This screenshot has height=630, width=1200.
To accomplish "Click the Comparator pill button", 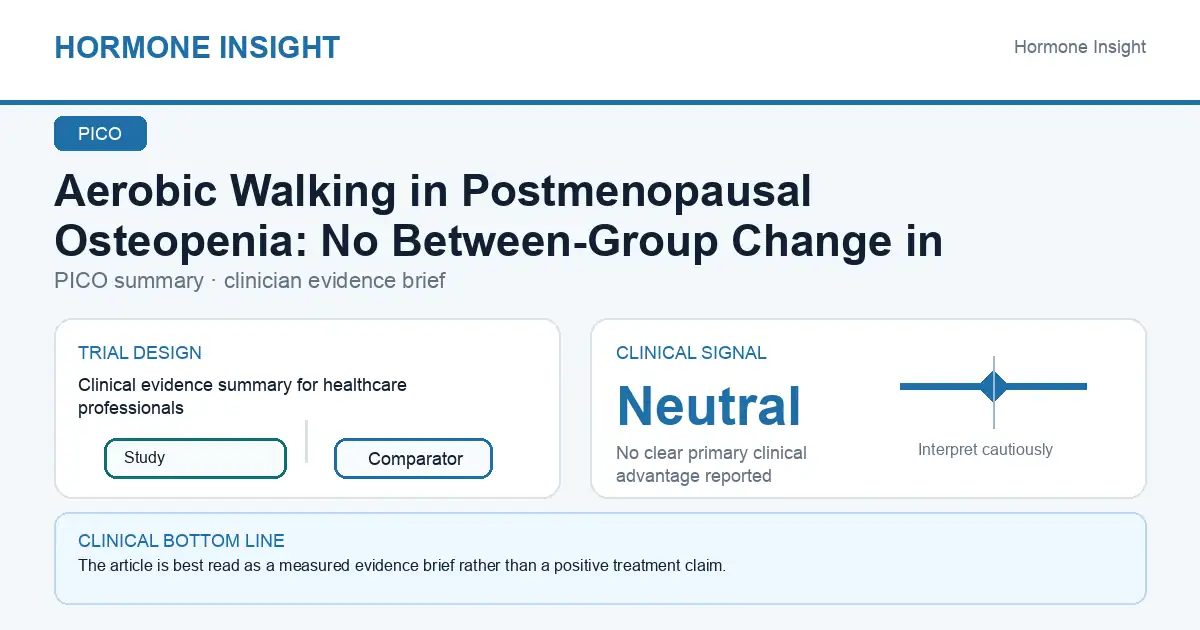I will point(413,459).
